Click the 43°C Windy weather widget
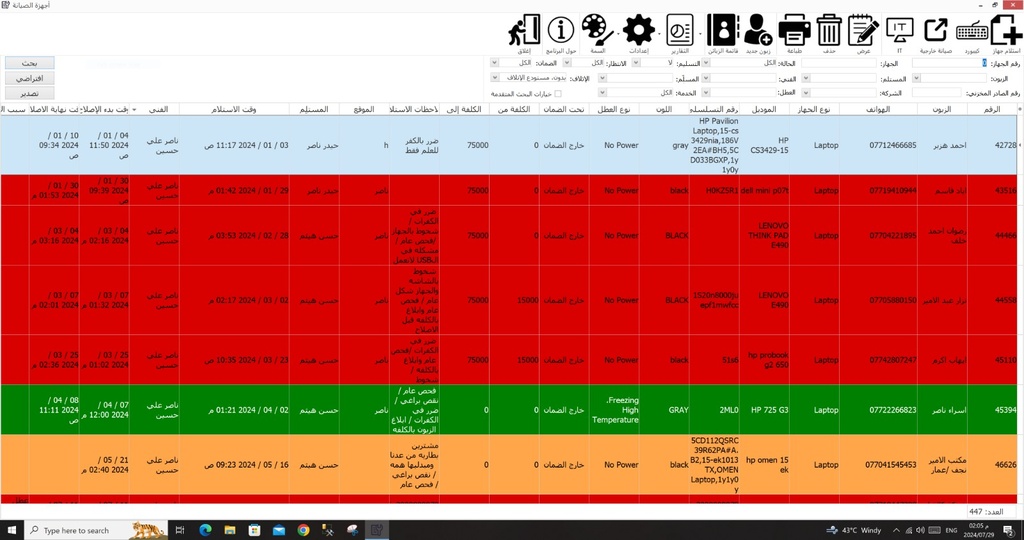The height and width of the screenshot is (540, 1024). coord(854,530)
